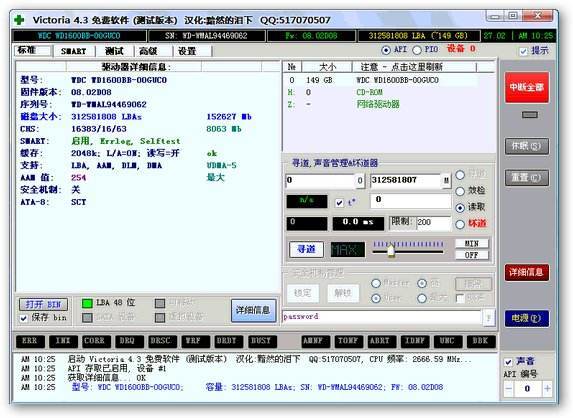This screenshot has height=418, width=573.
Task: Switch to the 标准 tab
Action: coord(33,50)
